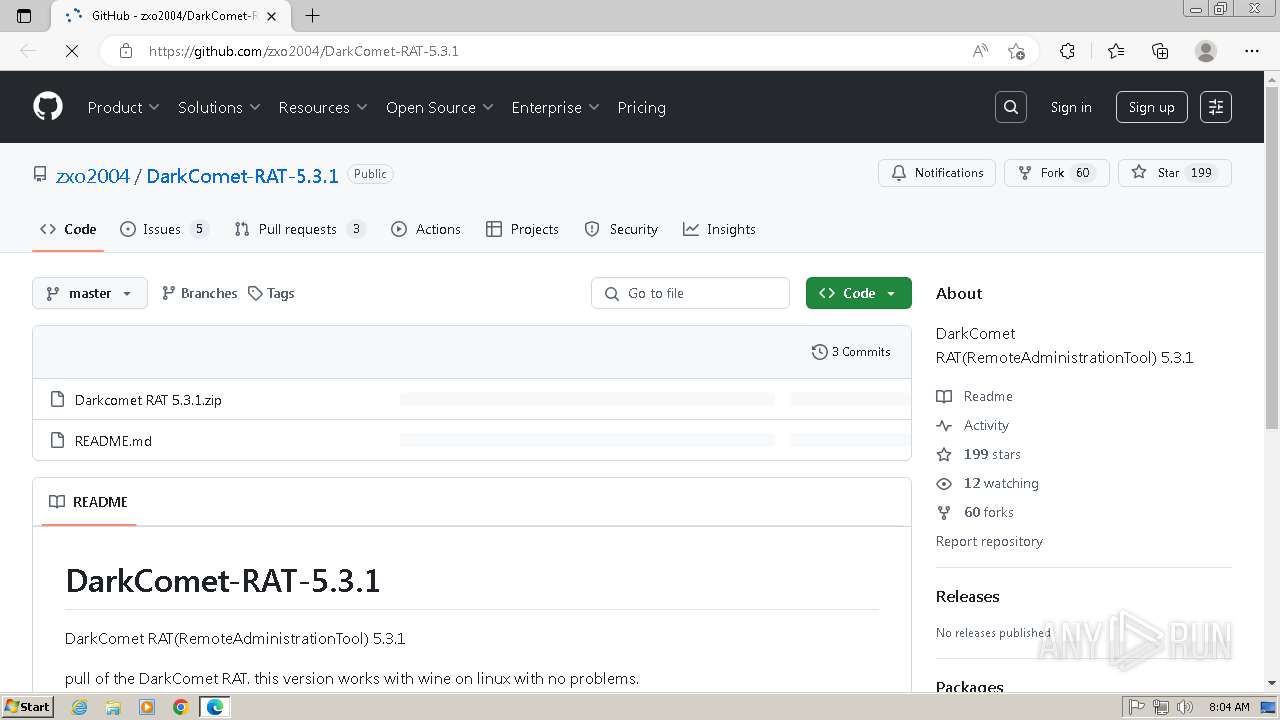The width and height of the screenshot is (1280, 720).
Task: View the 3 Commits history
Action: [851, 352]
